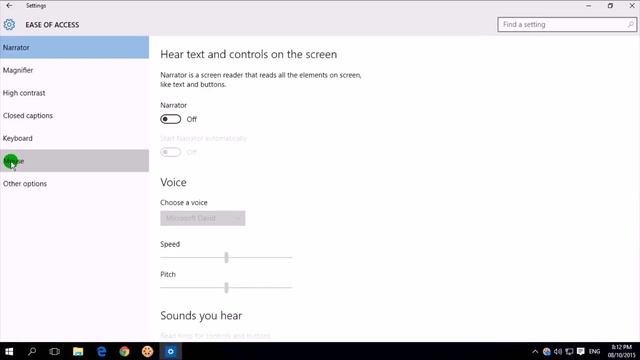Screen dimensions: 640x360
Task: Open the Keyboard category
Action: (74, 138)
